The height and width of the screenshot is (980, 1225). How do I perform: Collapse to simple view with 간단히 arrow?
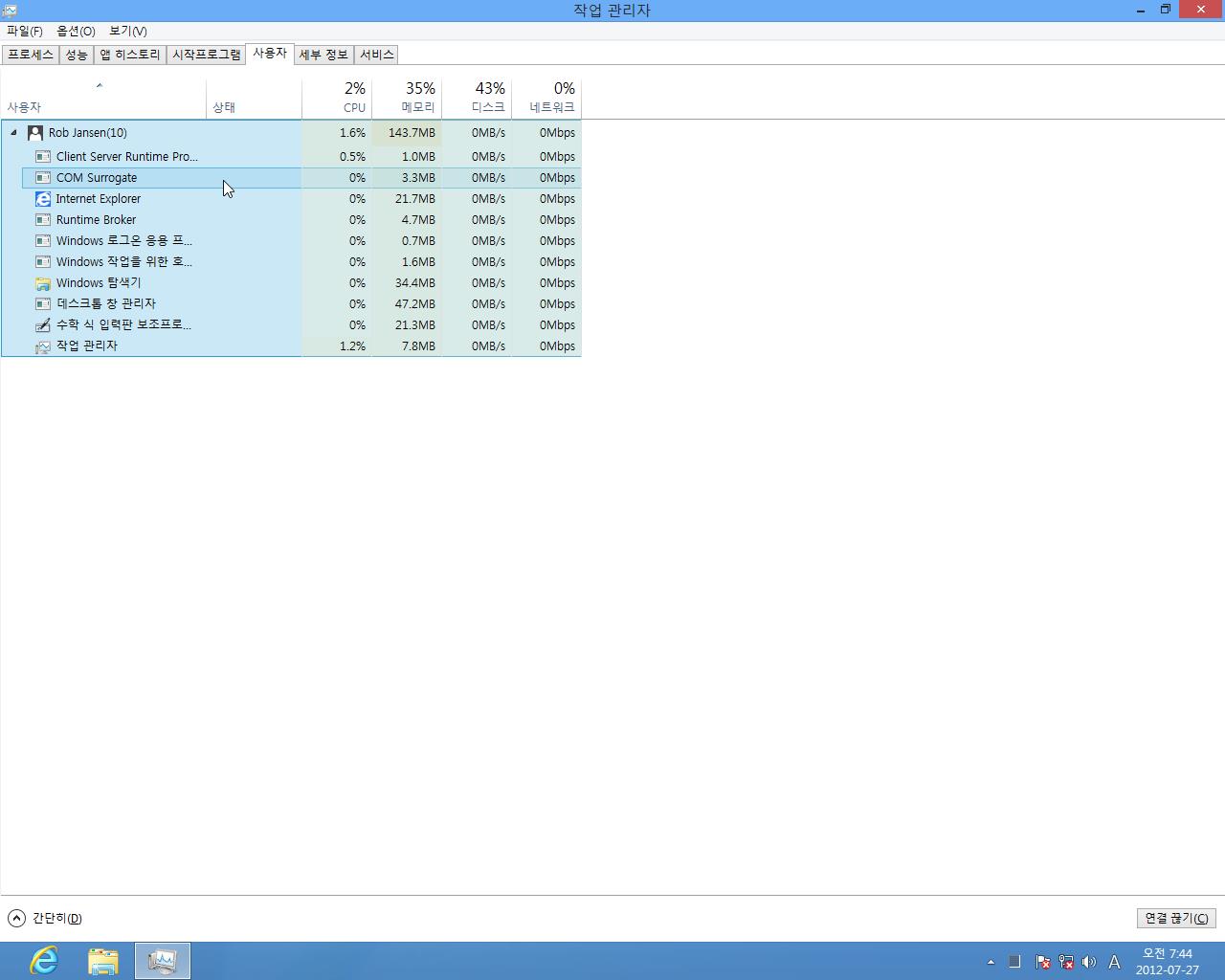pos(16,919)
